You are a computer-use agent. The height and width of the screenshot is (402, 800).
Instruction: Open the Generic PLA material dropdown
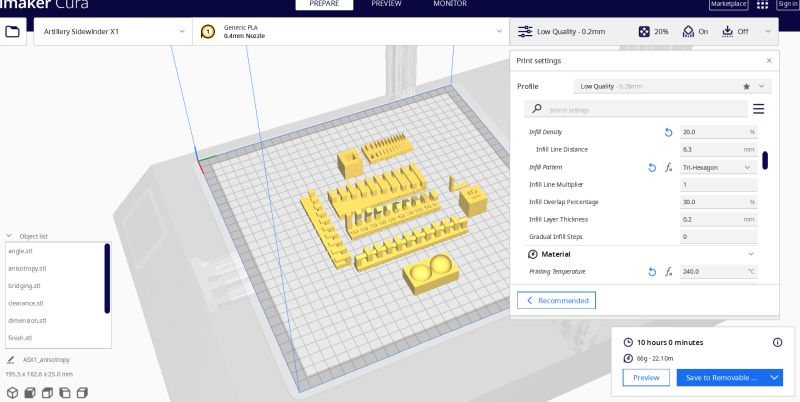click(x=351, y=32)
